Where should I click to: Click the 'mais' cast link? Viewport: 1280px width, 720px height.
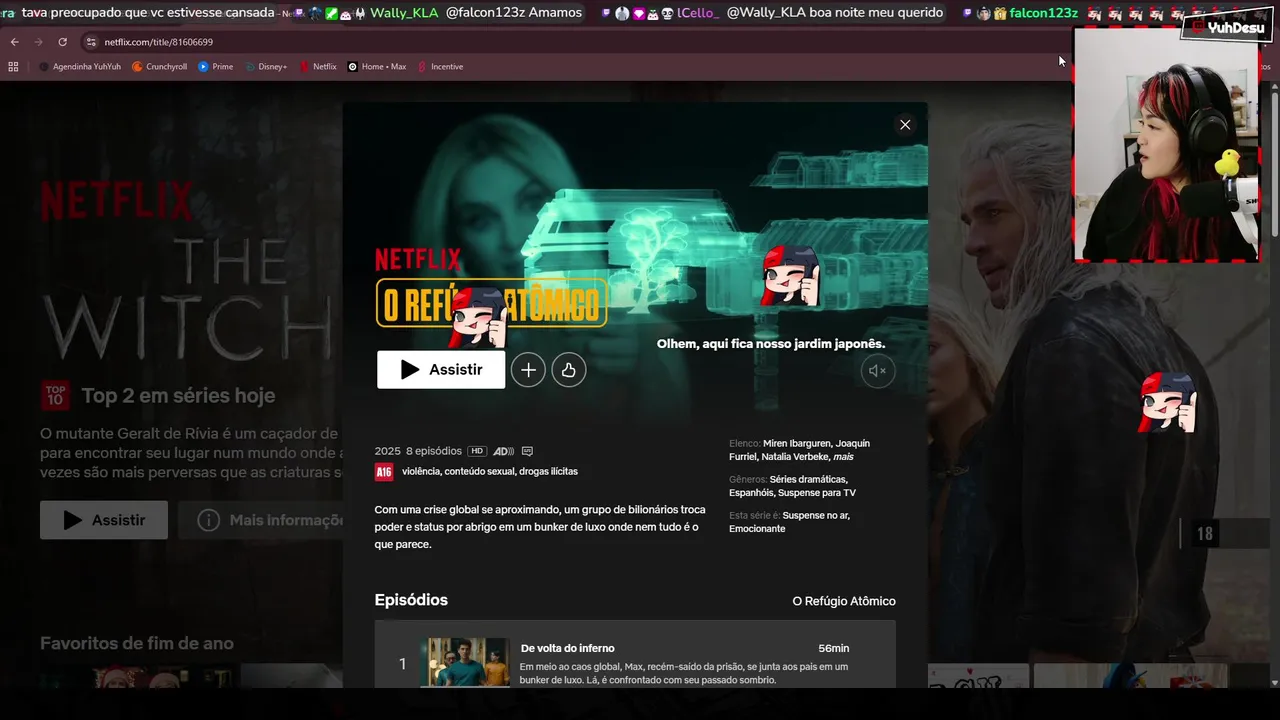coord(843,457)
